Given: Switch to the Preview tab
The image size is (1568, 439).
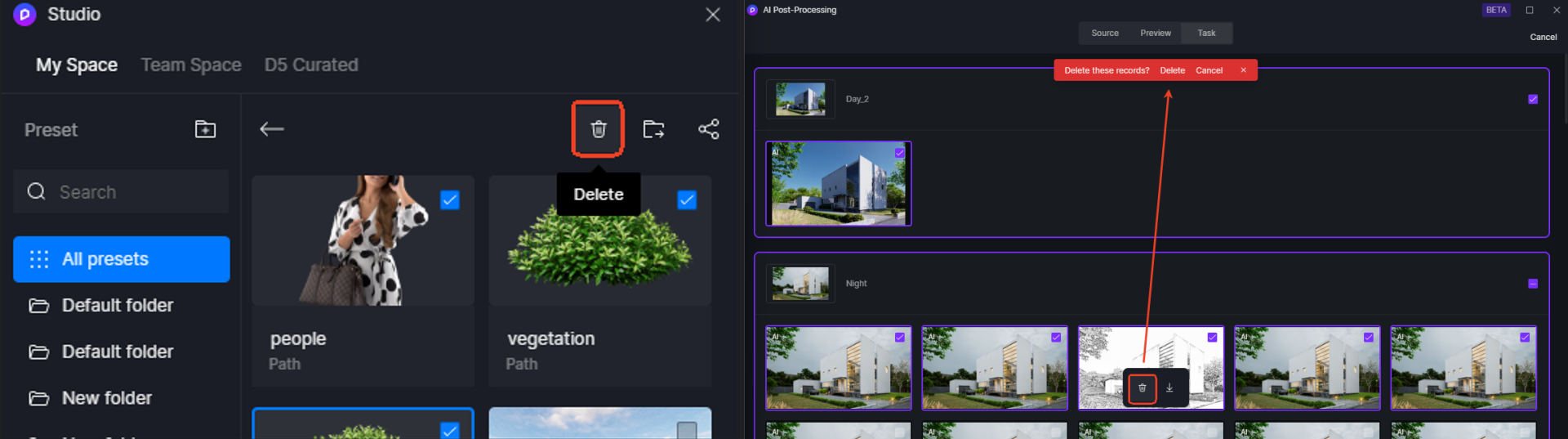Looking at the screenshot, I should (x=1156, y=33).
